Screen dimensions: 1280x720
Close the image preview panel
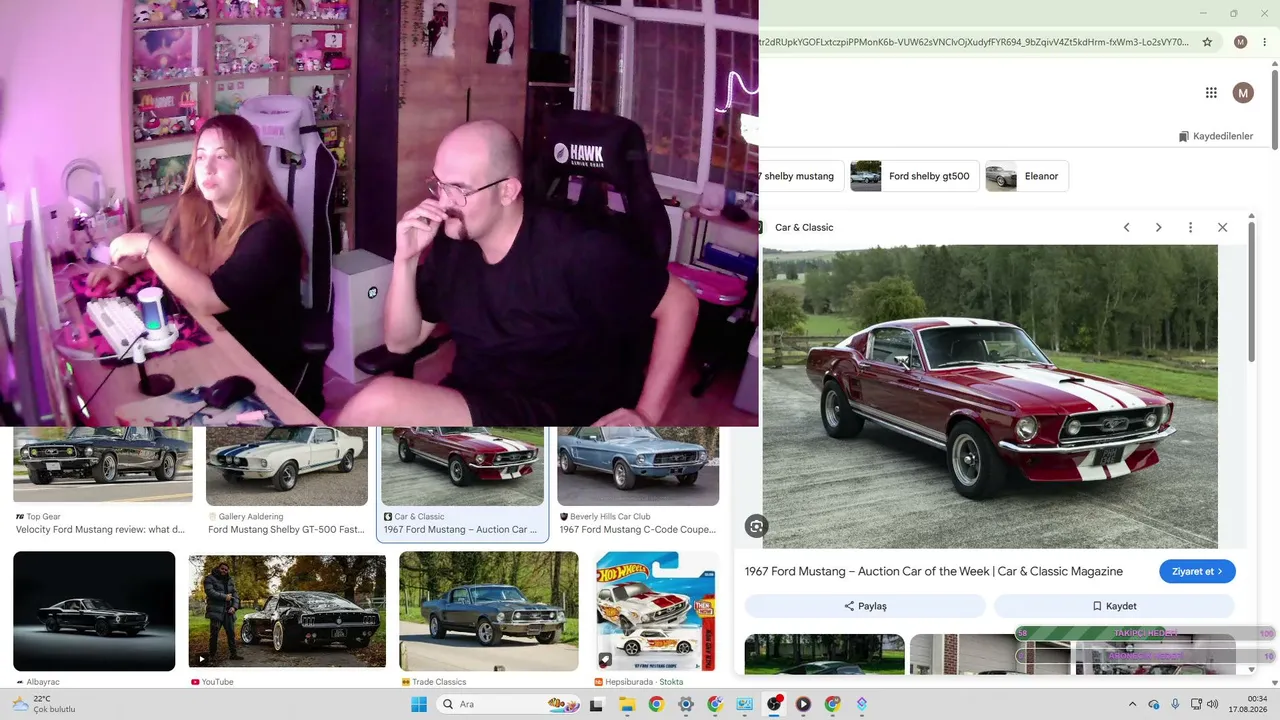click(1222, 228)
